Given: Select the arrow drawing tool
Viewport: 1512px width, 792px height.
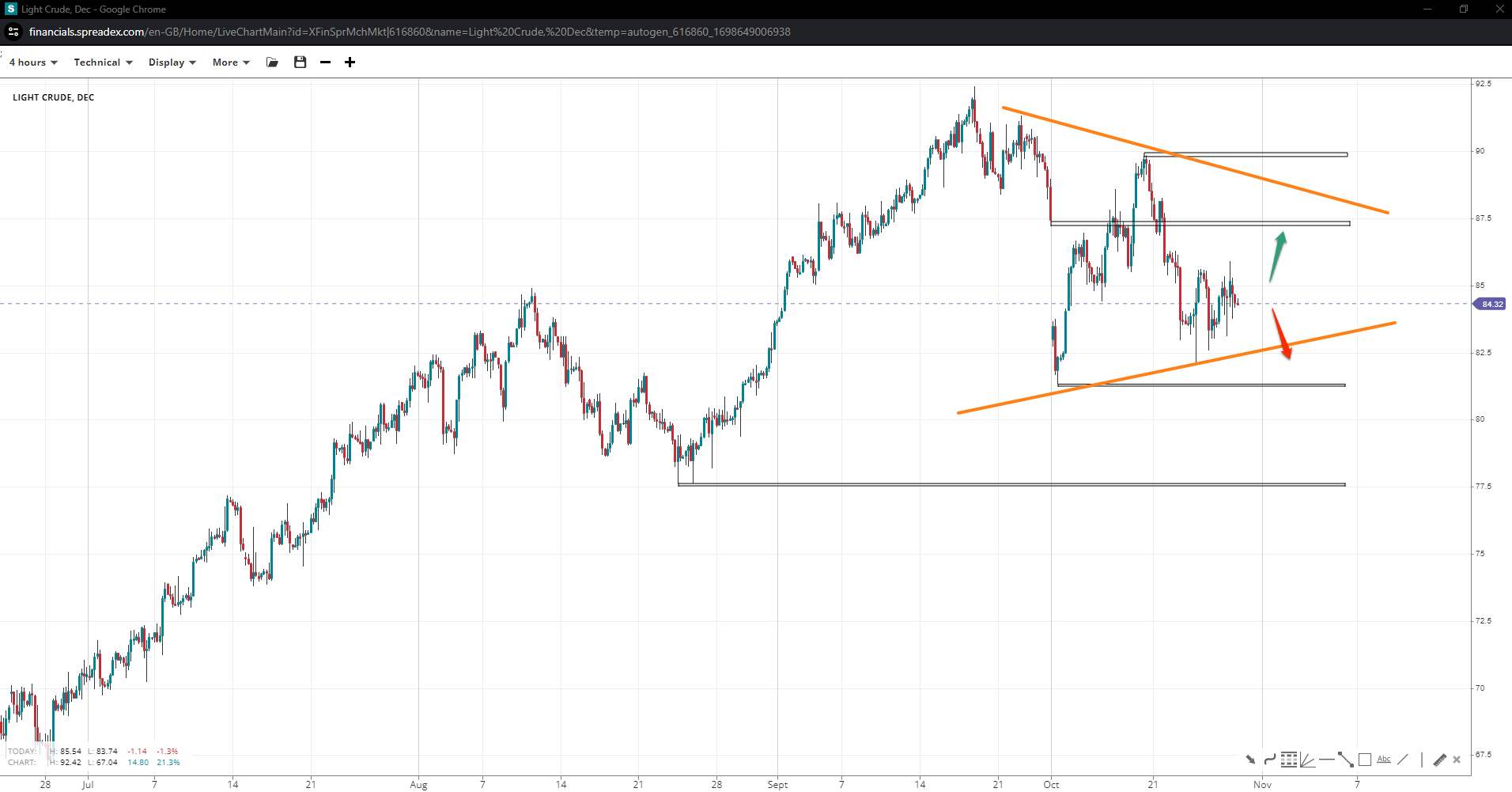Looking at the screenshot, I should tap(1250, 760).
